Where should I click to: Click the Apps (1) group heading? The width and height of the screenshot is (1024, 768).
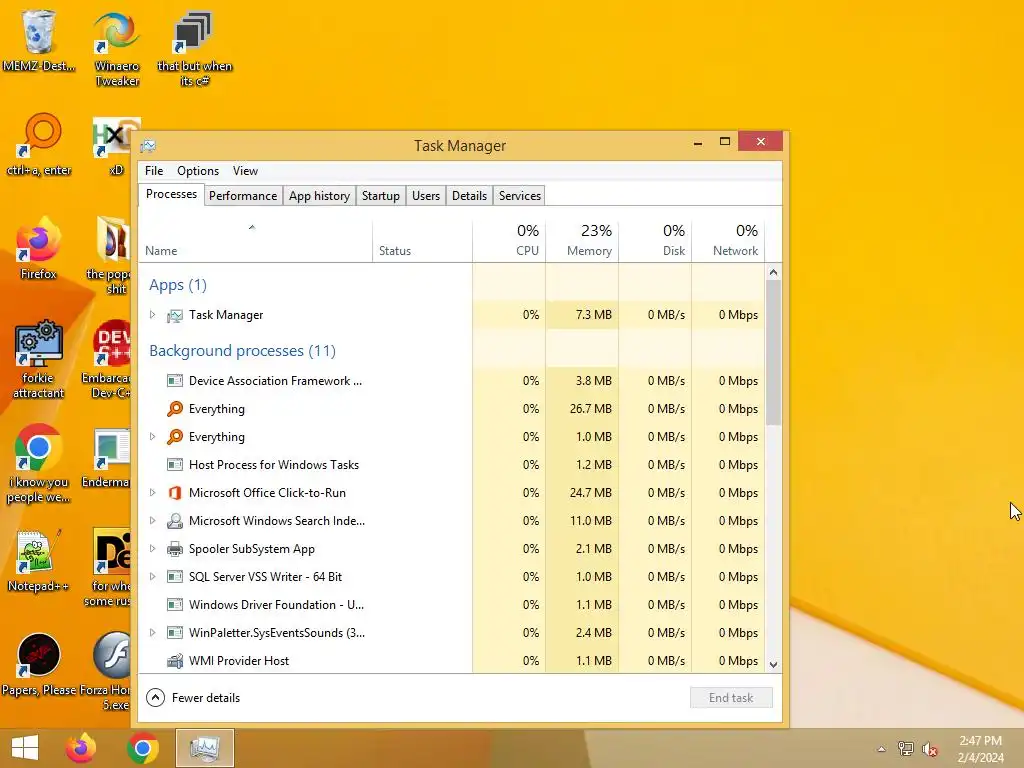(x=178, y=285)
